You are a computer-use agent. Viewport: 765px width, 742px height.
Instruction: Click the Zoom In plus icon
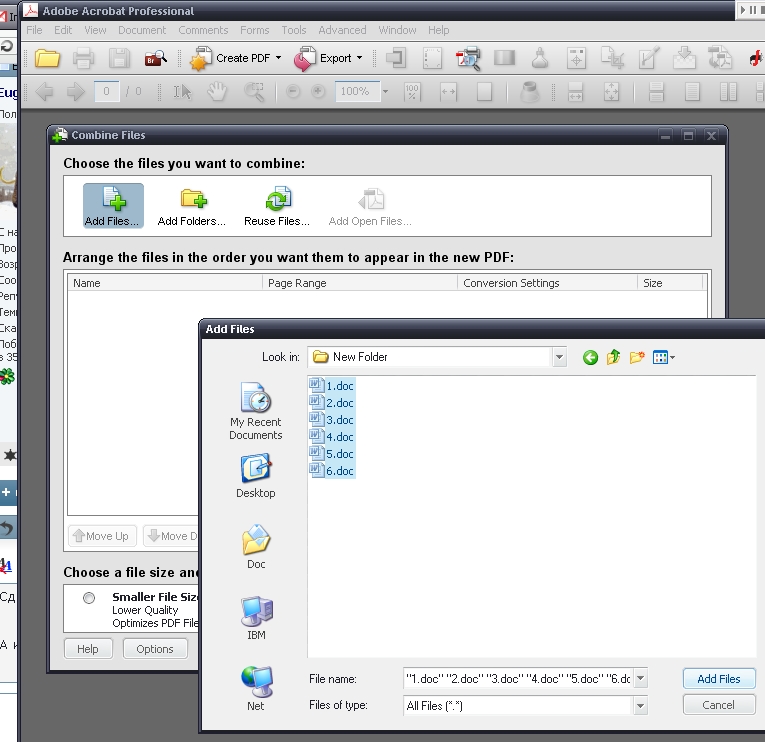click(x=318, y=91)
